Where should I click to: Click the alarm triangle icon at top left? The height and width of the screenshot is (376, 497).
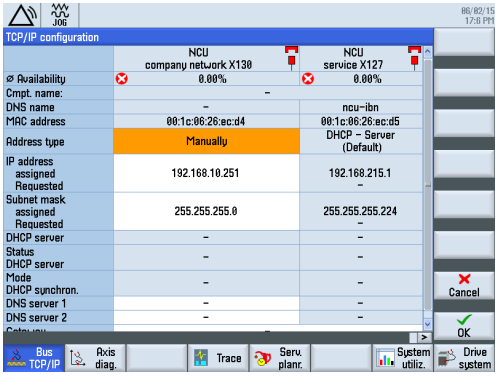(x=22, y=15)
